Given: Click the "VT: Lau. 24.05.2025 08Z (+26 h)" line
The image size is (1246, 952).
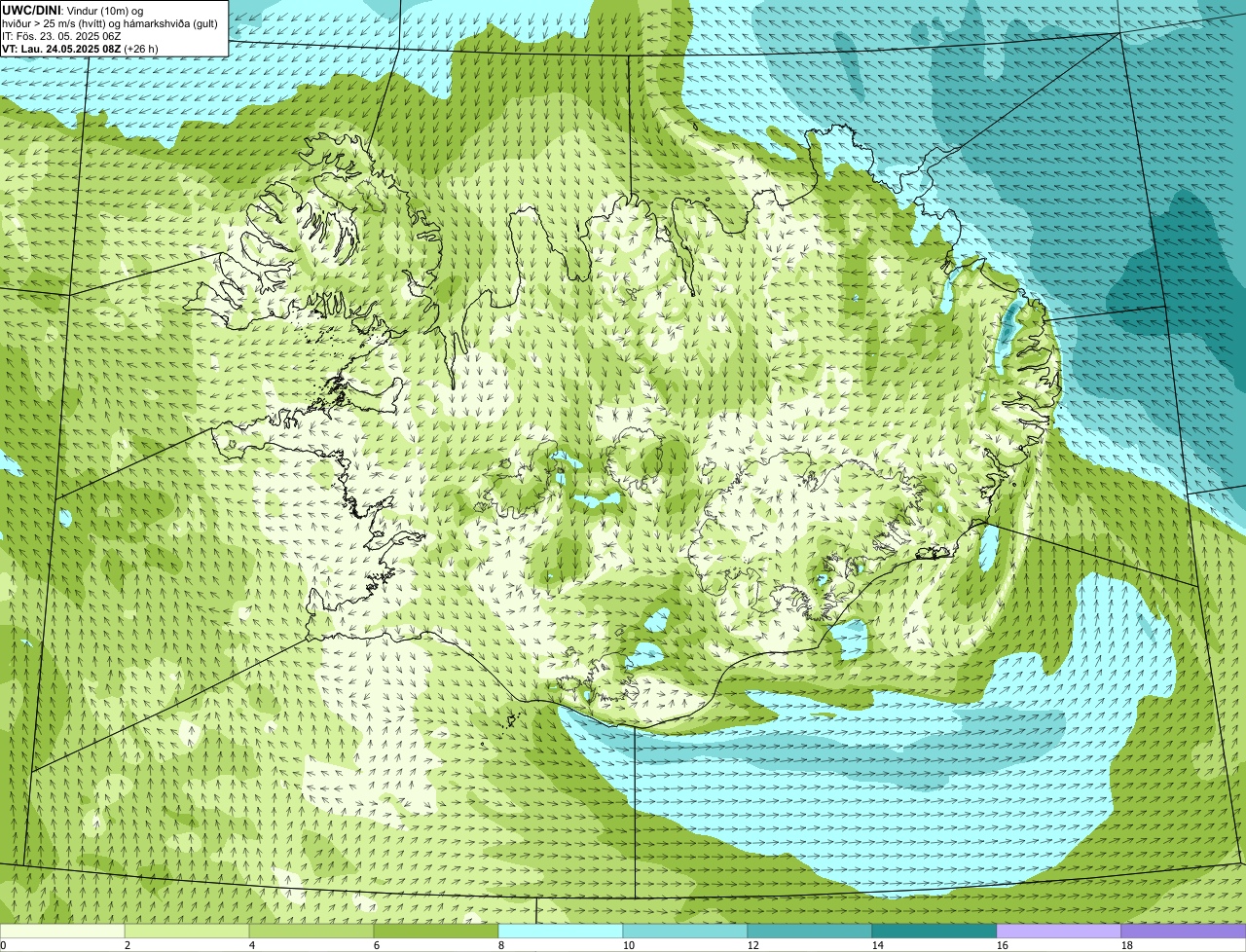Looking at the screenshot, I should [80, 48].
